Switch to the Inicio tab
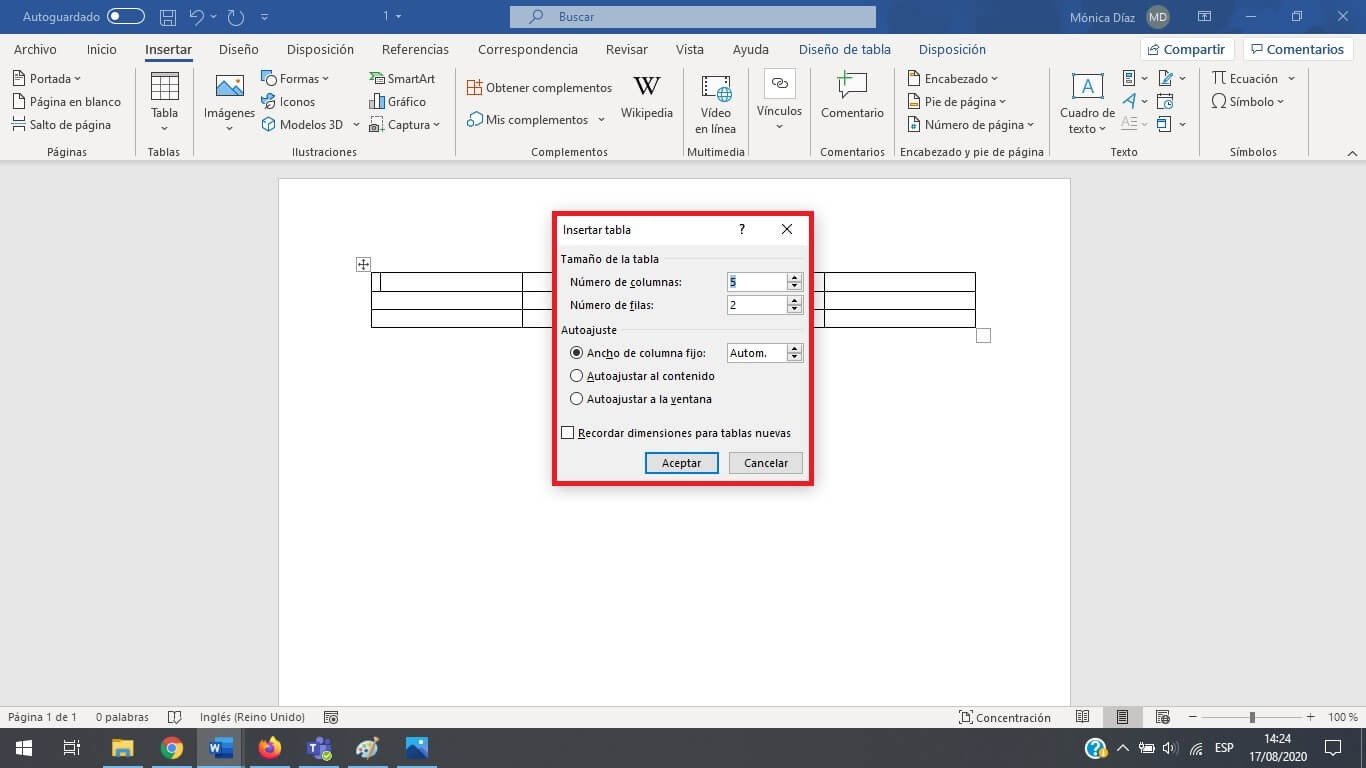Screen dimensions: 1366x768 click(102, 49)
